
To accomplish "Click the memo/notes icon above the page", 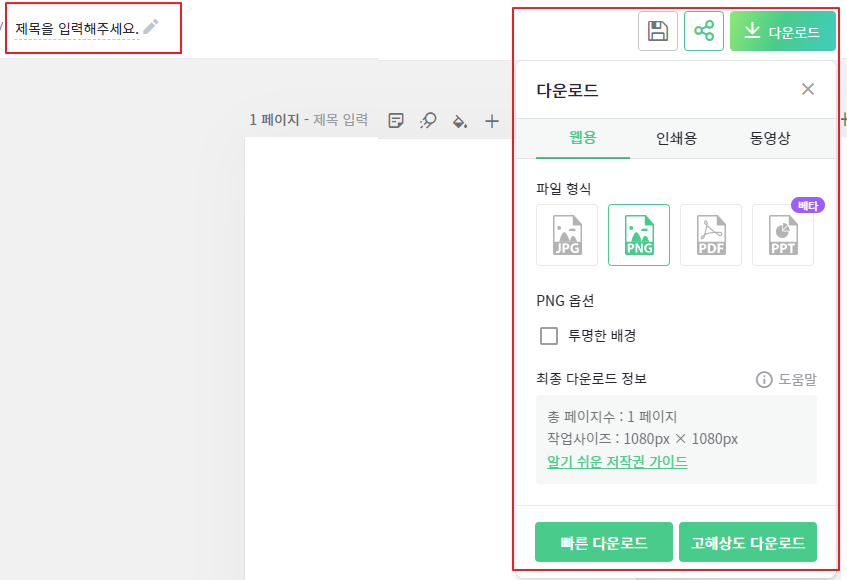I will [396, 120].
